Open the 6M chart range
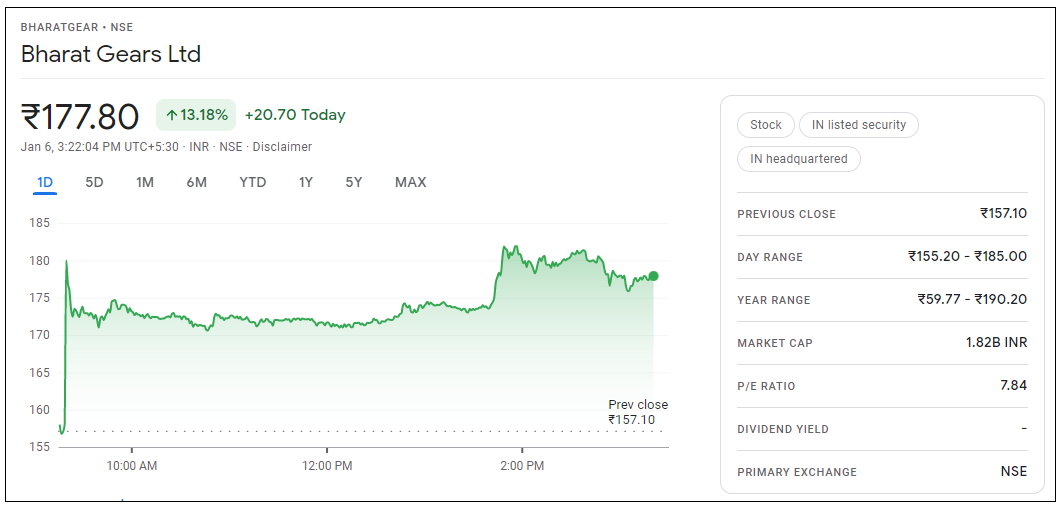Screen dimensions: 1060x508 197,183
